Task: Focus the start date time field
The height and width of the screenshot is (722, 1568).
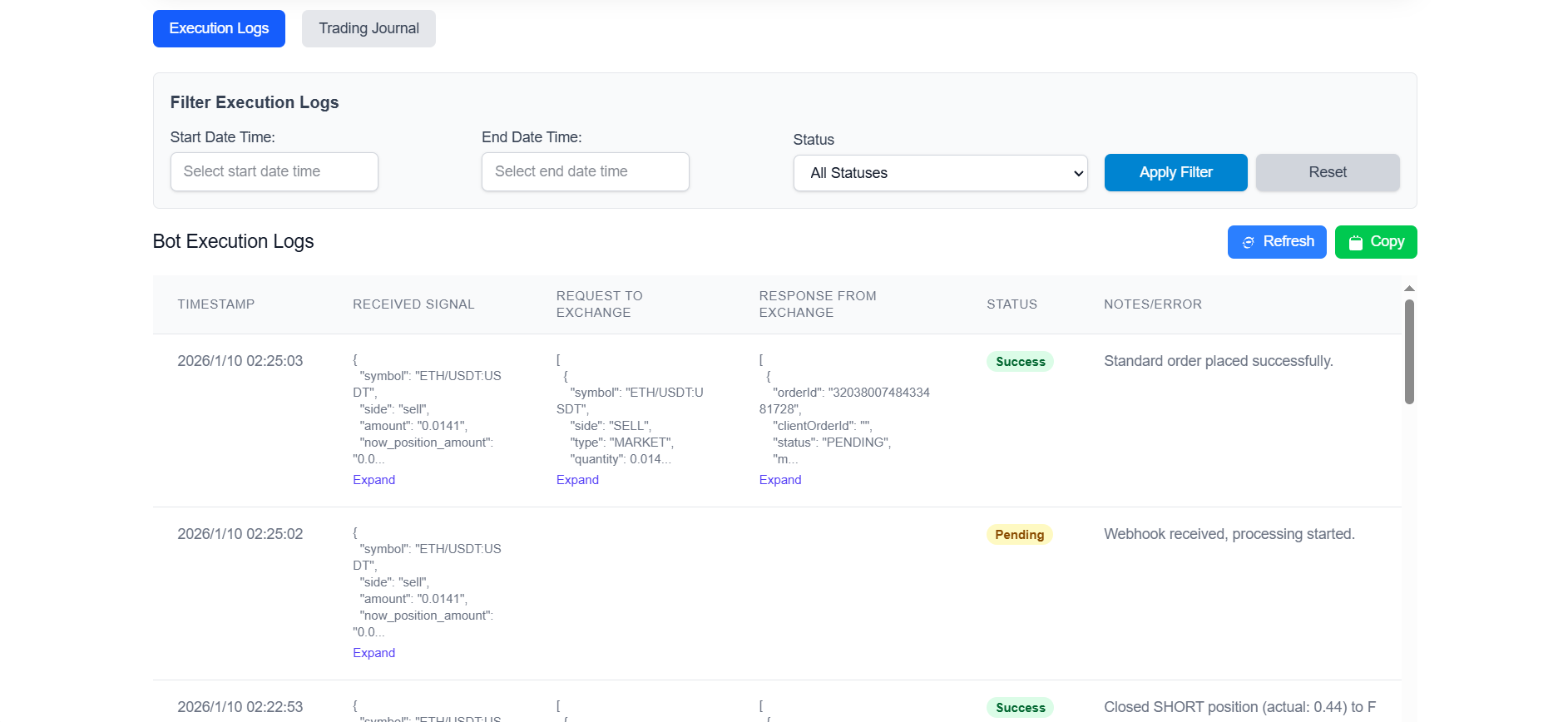Action: (274, 171)
